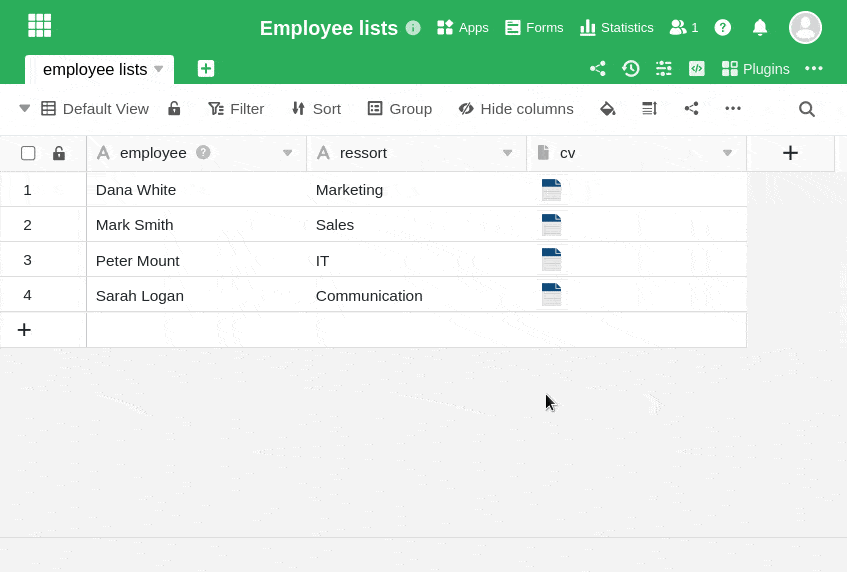Screen dimensions: 847x572
Task: Select the employee lists tab
Action: point(94,69)
